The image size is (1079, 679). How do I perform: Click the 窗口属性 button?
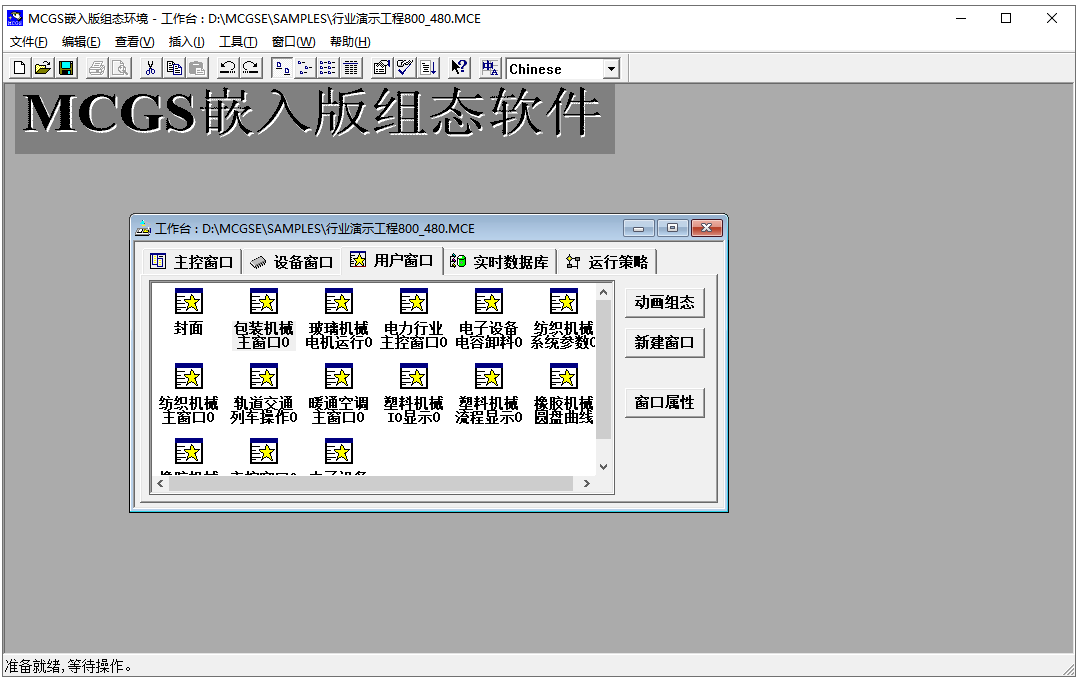tap(664, 402)
